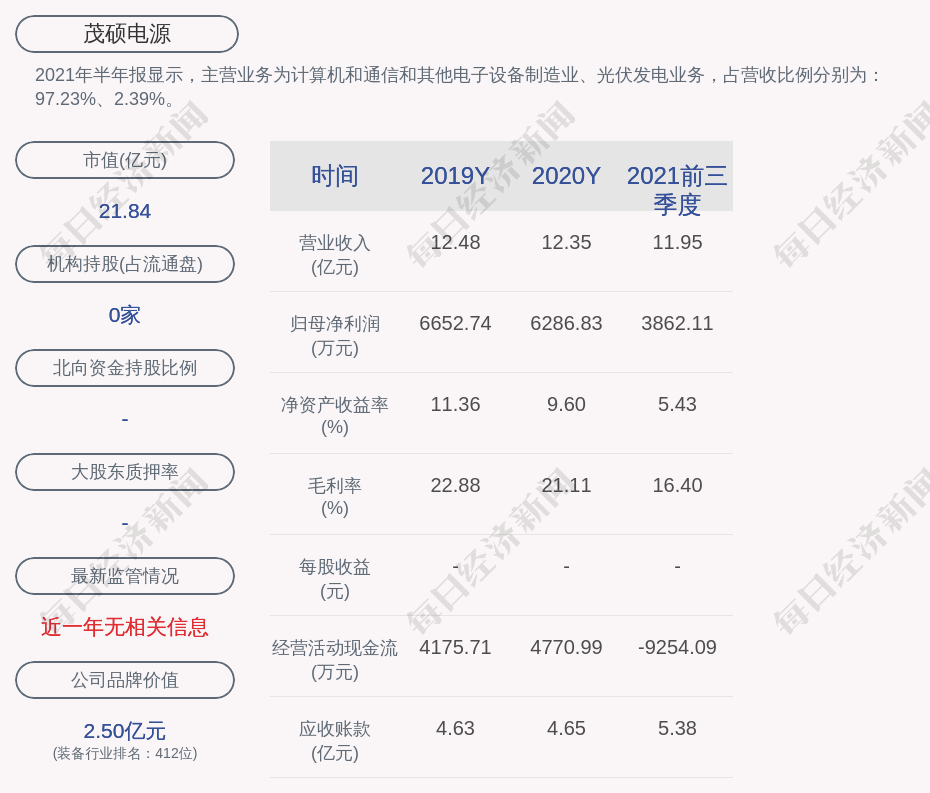
Task: Click the 归母净利润(万元) row label
Action: [335, 336]
